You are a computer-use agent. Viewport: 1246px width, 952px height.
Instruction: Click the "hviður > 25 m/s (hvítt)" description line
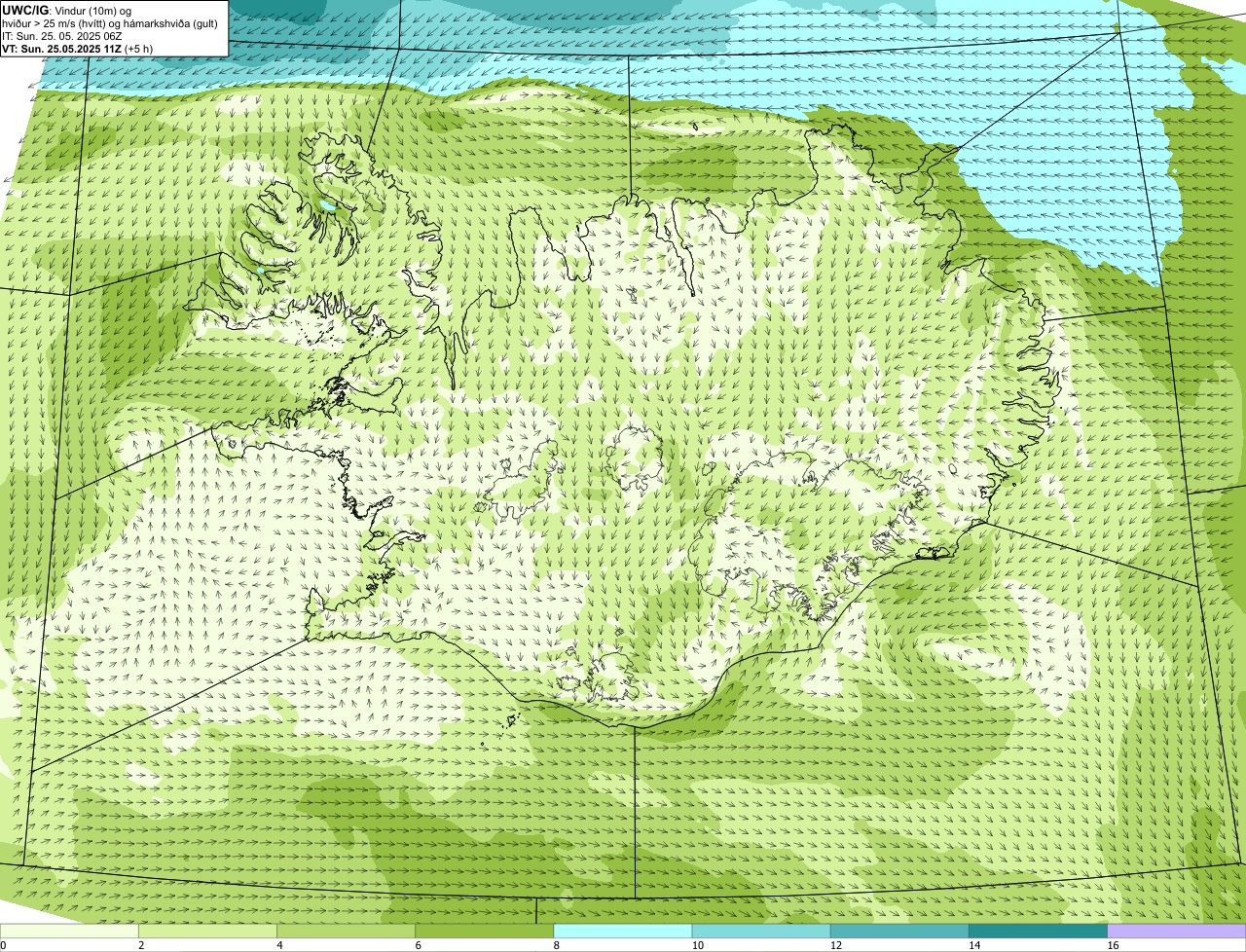point(112,23)
